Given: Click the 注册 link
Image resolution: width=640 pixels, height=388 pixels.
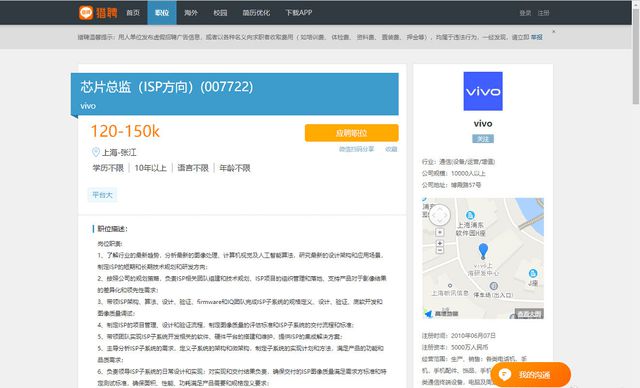Looking at the screenshot, I should 543,13.
